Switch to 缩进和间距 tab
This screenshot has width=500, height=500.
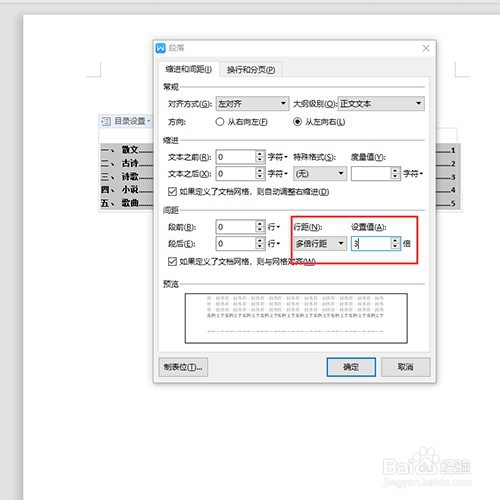[189, 69]
